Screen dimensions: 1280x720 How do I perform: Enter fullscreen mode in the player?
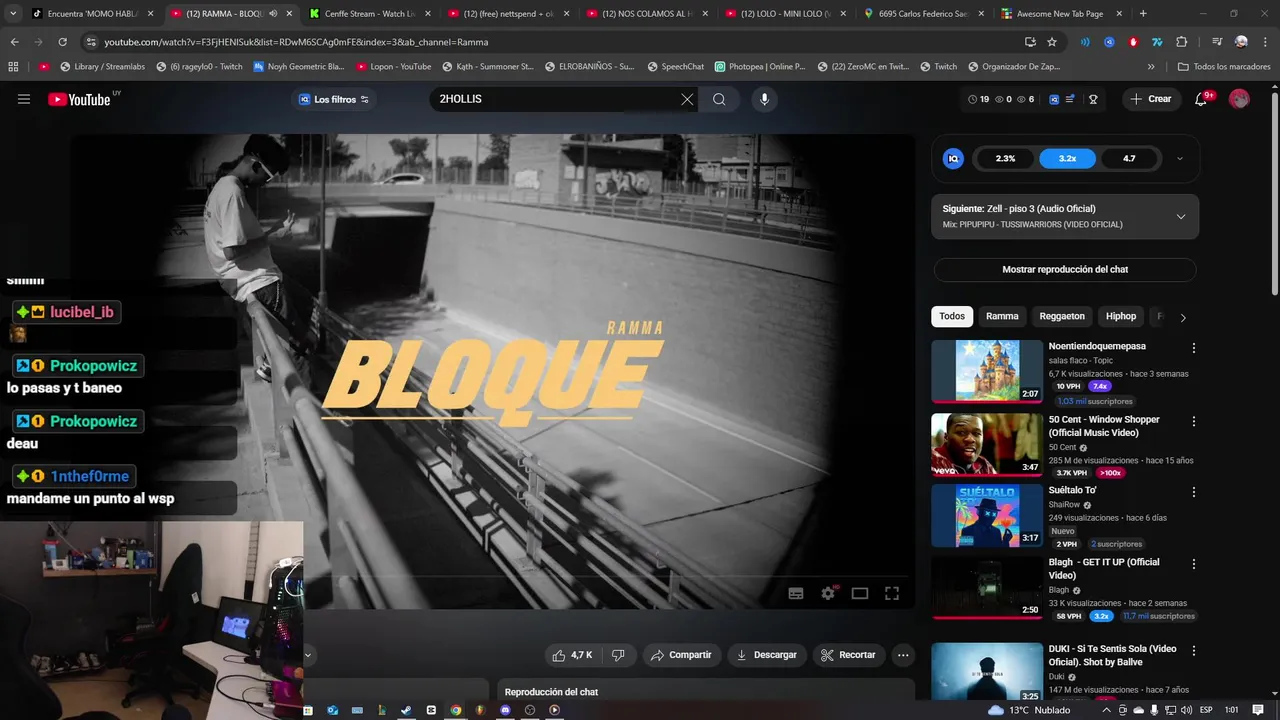892,593
